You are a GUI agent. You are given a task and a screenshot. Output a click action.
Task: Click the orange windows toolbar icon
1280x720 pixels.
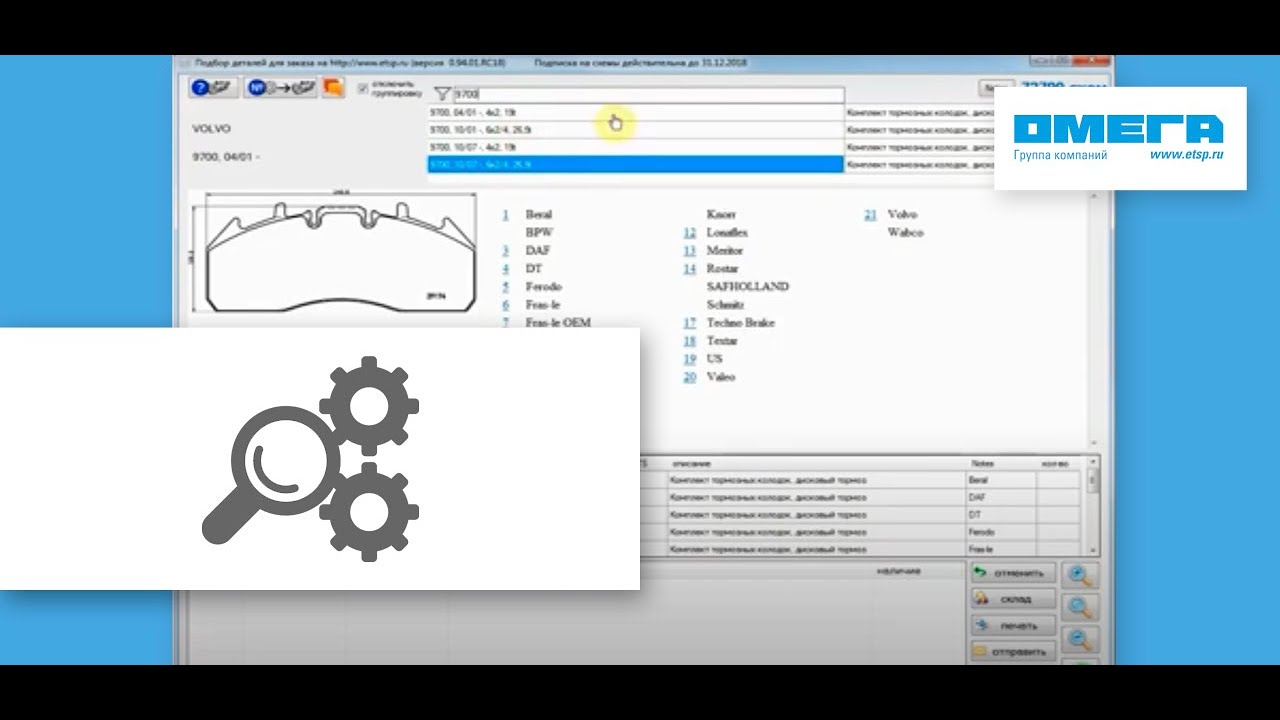click(x=333, y=88)
